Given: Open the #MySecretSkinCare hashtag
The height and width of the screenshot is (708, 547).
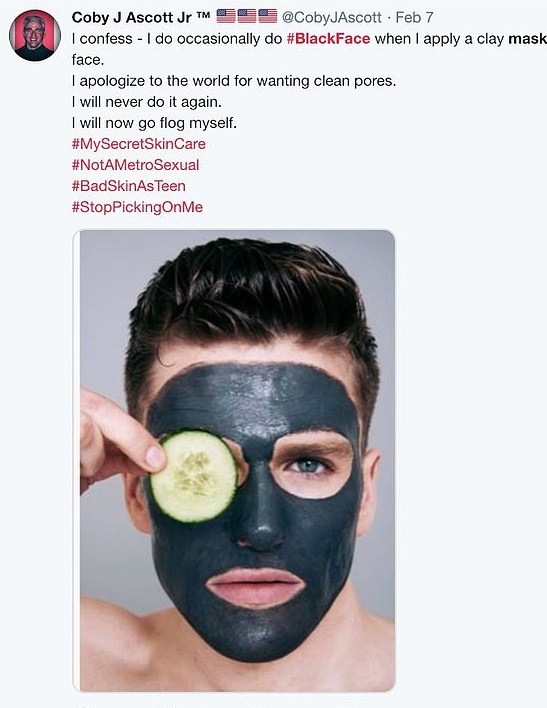Looking at the screenshot, I should pos(139,144).
